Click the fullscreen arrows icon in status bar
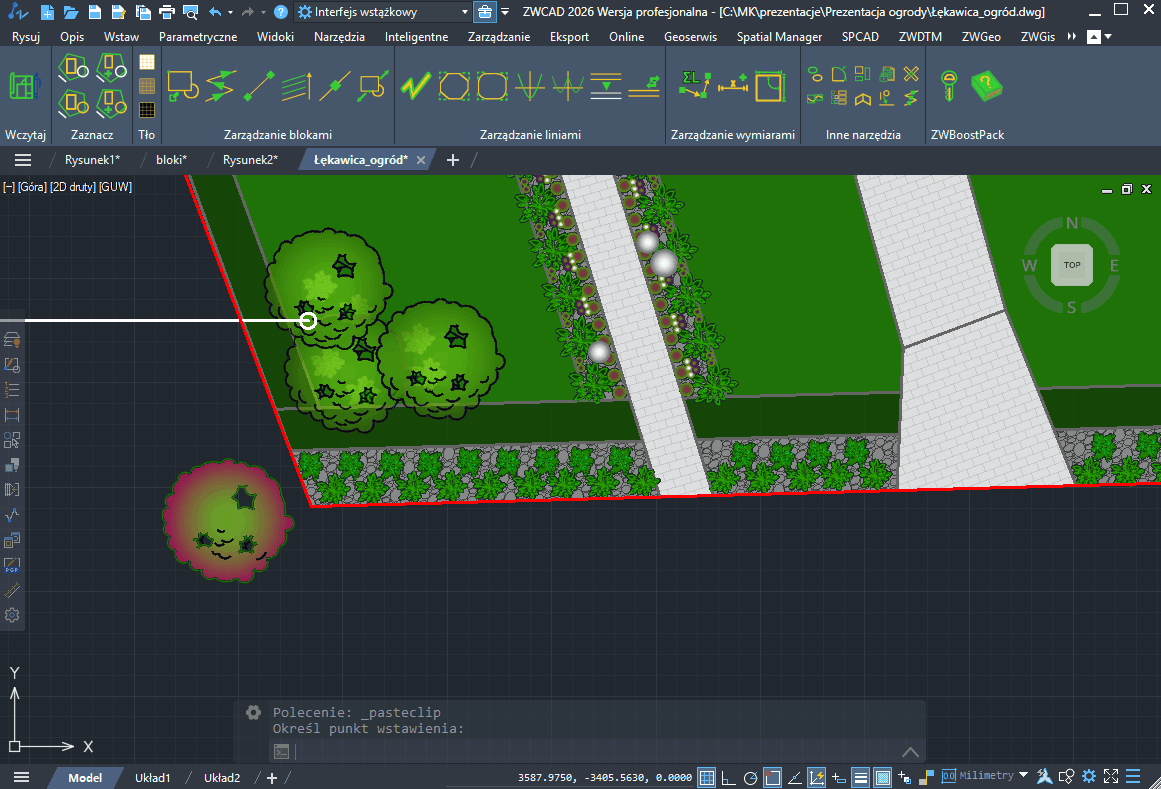 (1111, 776)
